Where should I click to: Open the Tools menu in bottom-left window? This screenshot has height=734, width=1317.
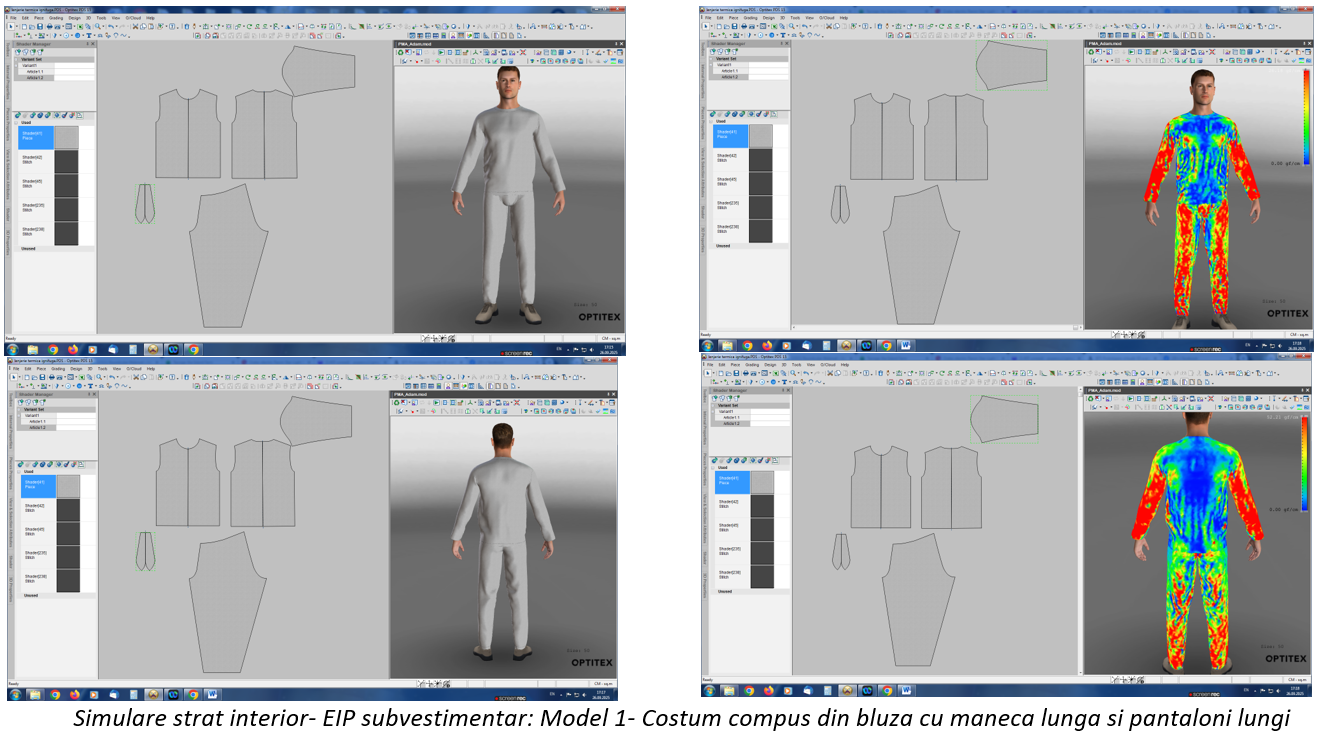pos(102,369)
